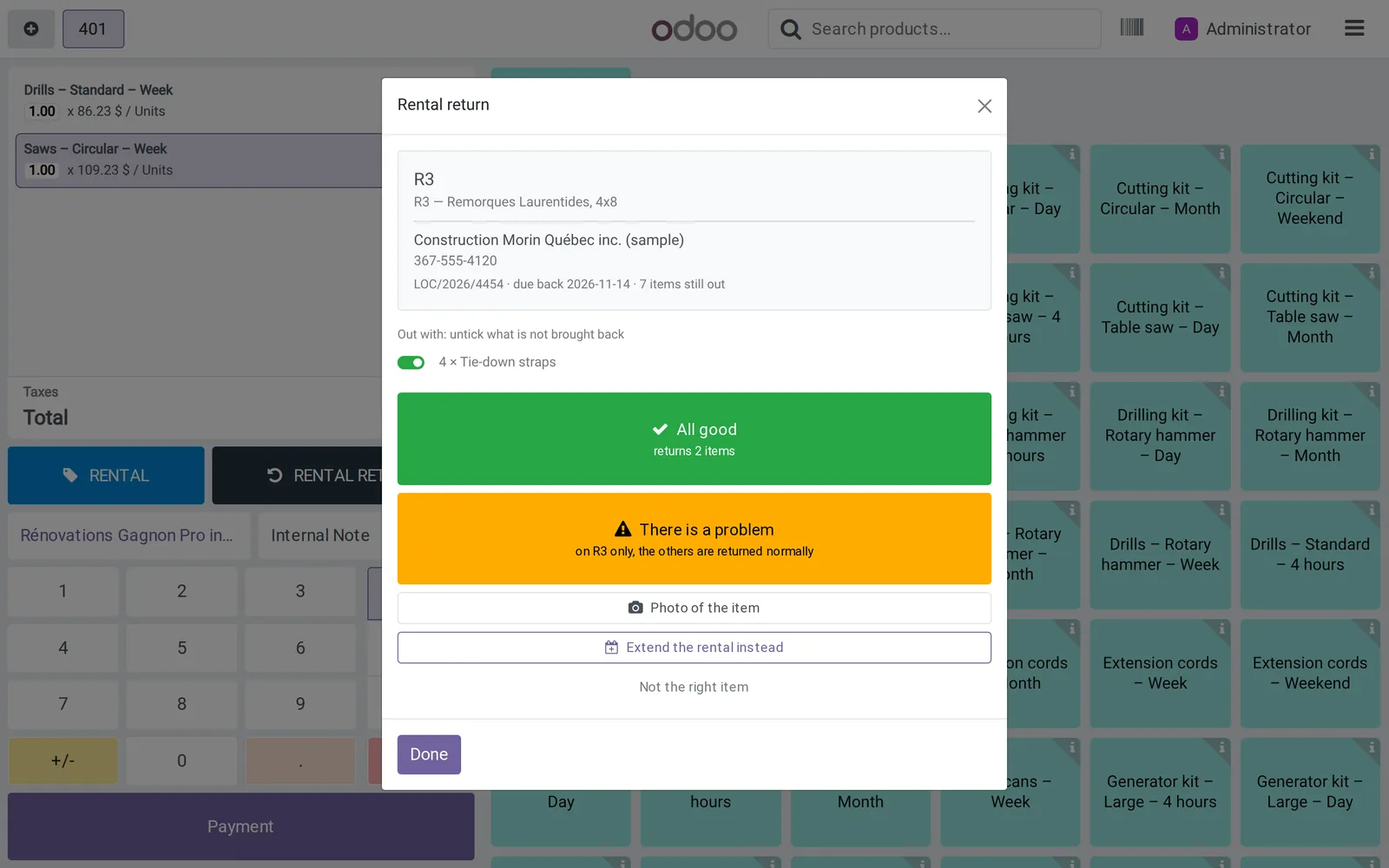Activate the barcode scanner icon
This screenshot has height=868, width=1389.
click(1132, 28)
